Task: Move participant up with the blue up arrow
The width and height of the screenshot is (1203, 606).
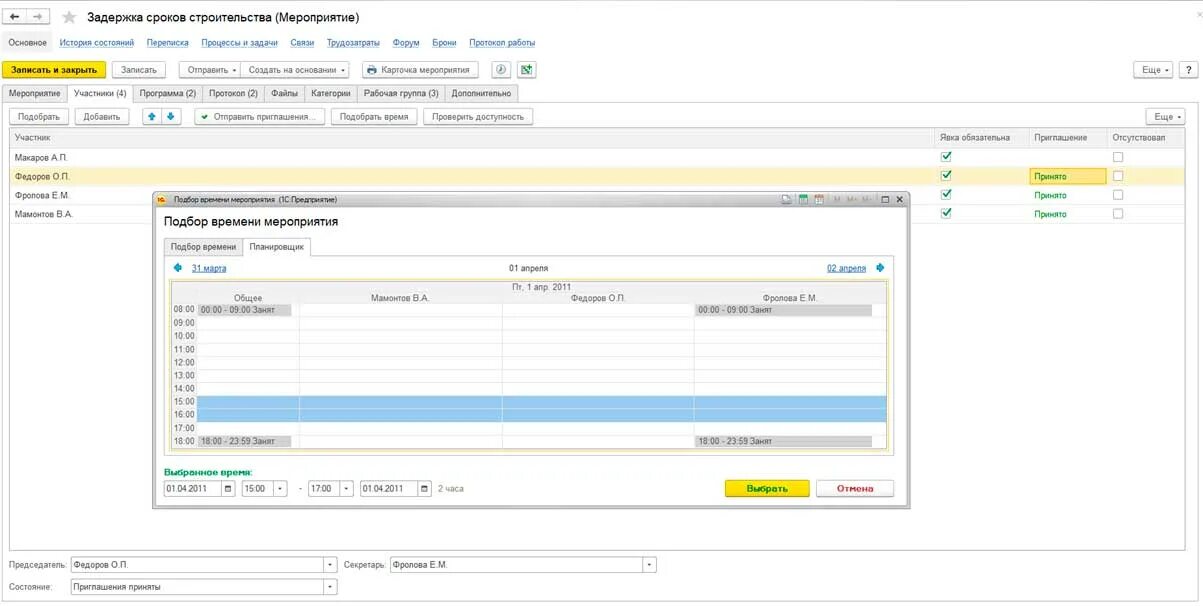Action: 152,116
